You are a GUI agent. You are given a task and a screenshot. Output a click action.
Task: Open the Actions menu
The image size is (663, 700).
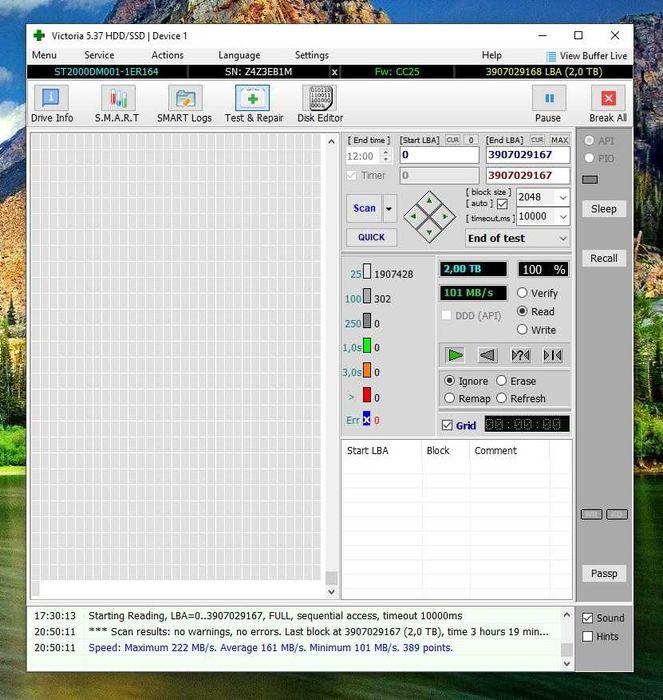coord(167,55)
